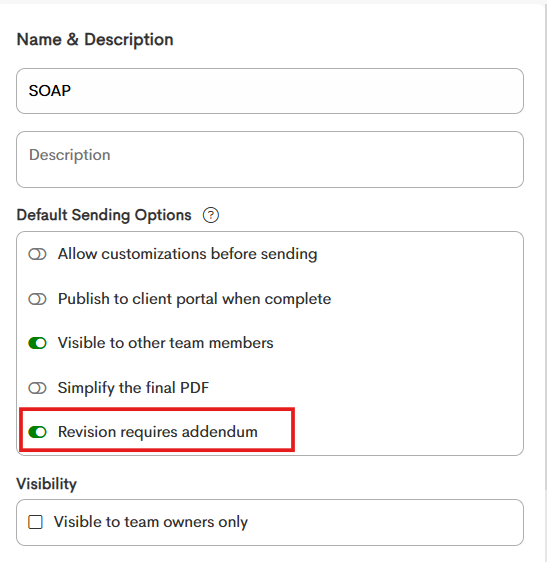Check the Visible to team owners only box
Image resolution: width=547 pixels, height=562 pixels.
coord(35,522)
